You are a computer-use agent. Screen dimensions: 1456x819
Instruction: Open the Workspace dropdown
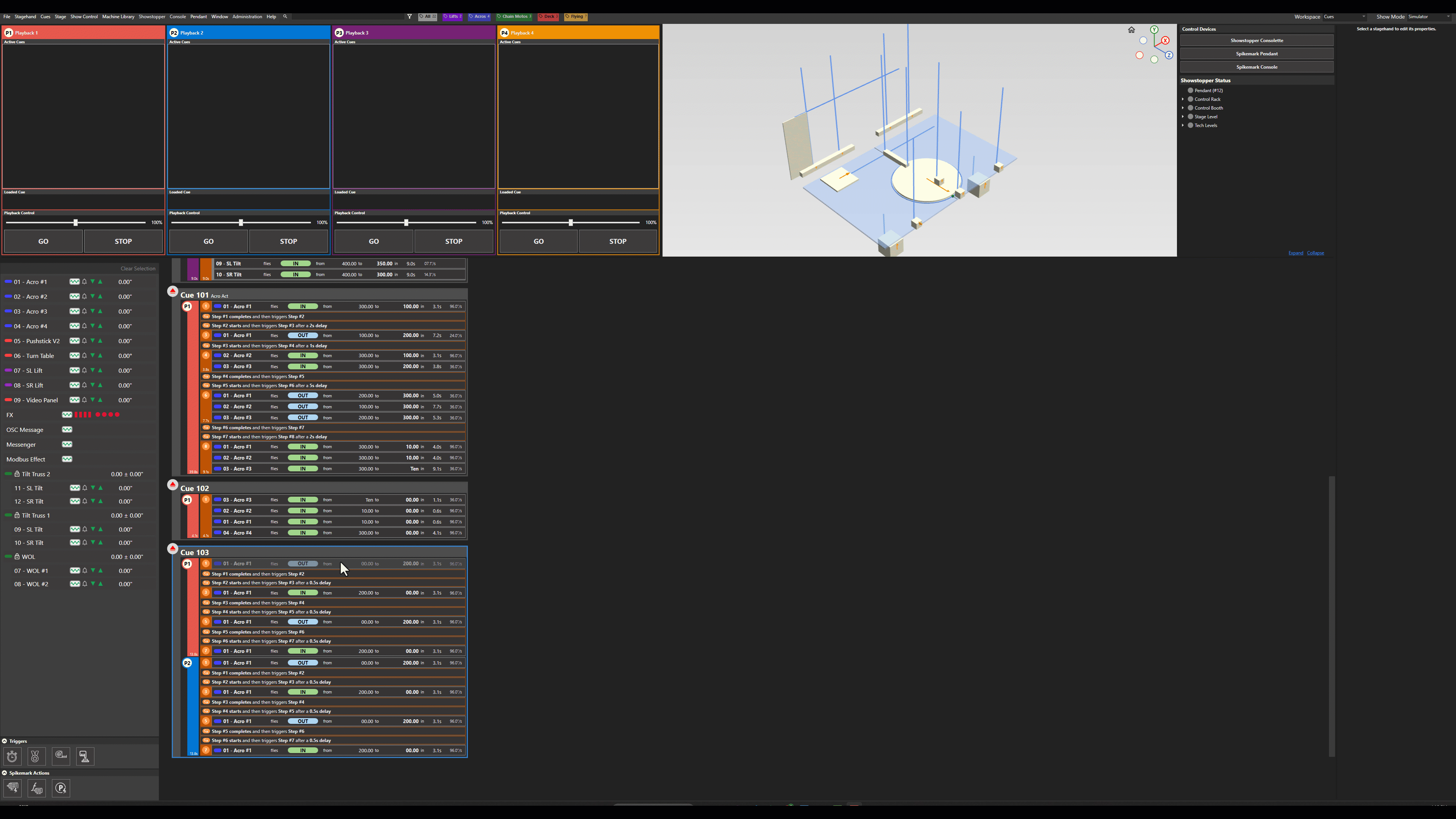pyautogui.click(x=1345, y=16)
